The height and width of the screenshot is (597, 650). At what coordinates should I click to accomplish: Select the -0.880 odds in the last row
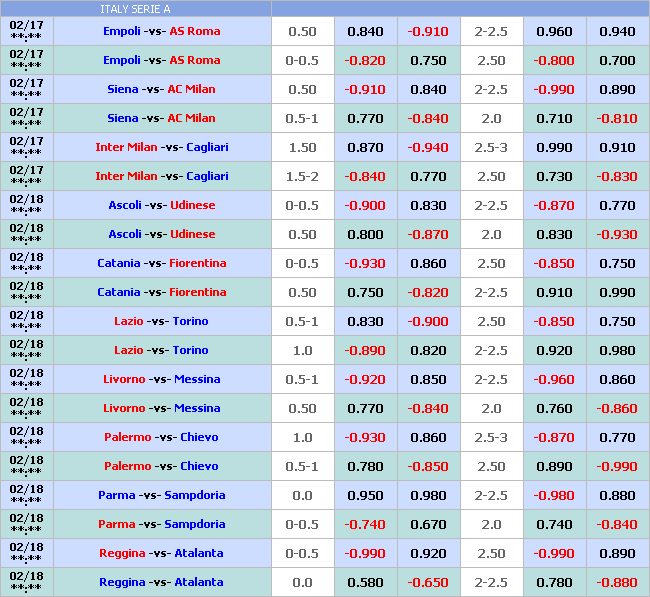coord(617,582)
